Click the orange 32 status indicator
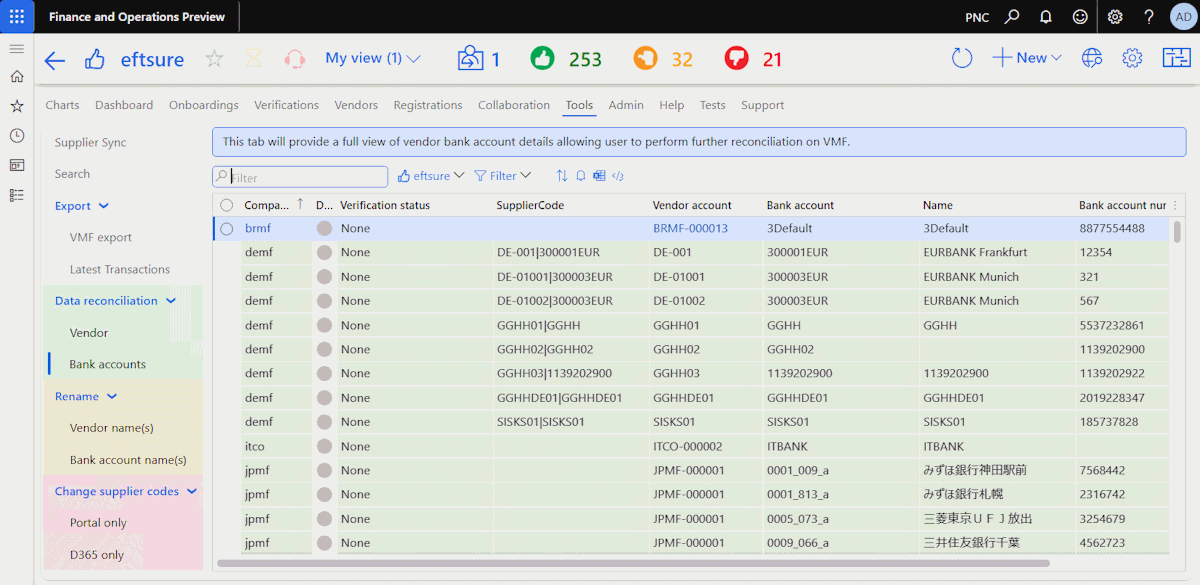This screenshot has height=585, width=1200. (663, 59)
